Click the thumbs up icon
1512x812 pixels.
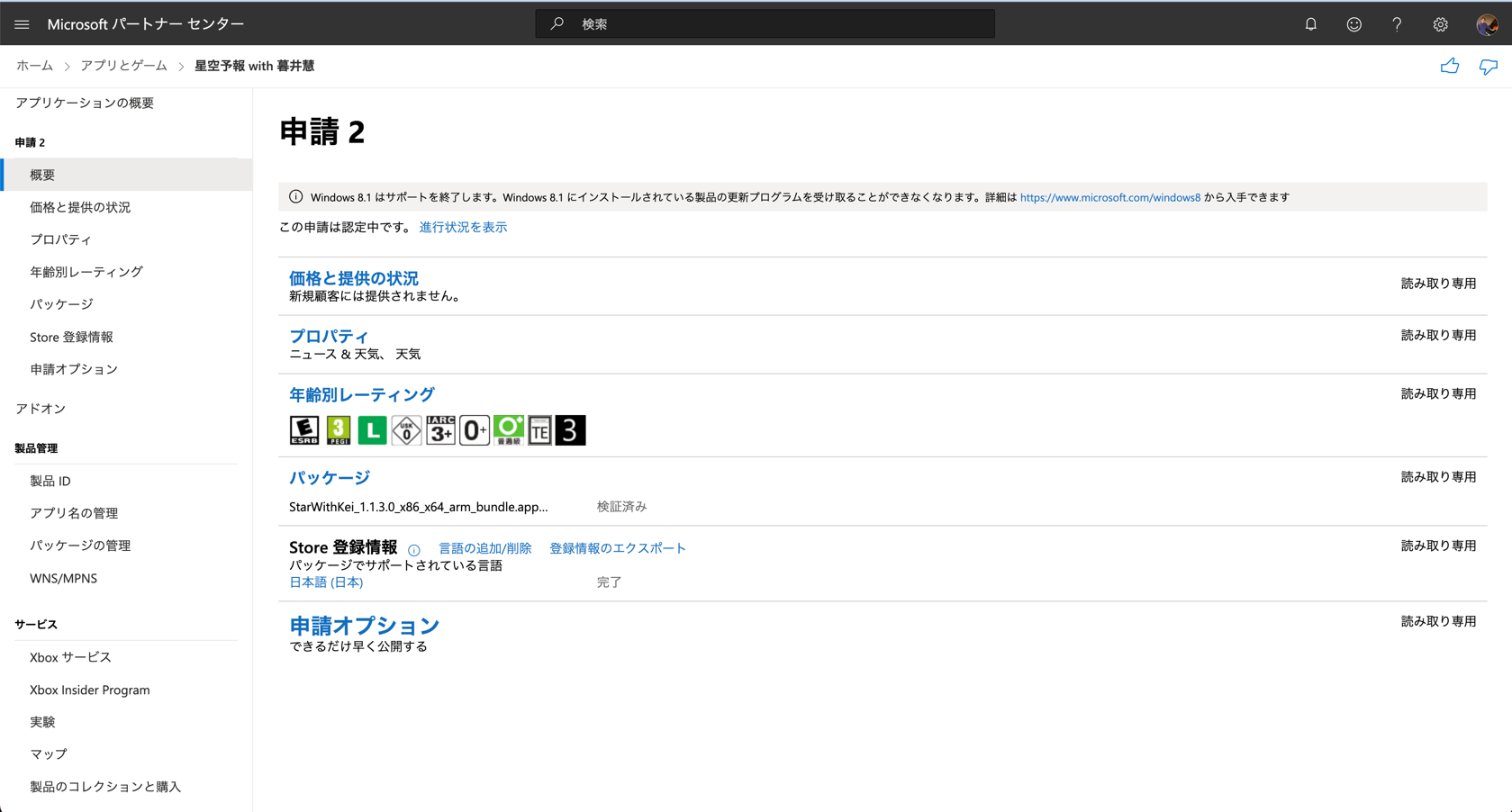pyautogui.click(x=1449, y=66)
